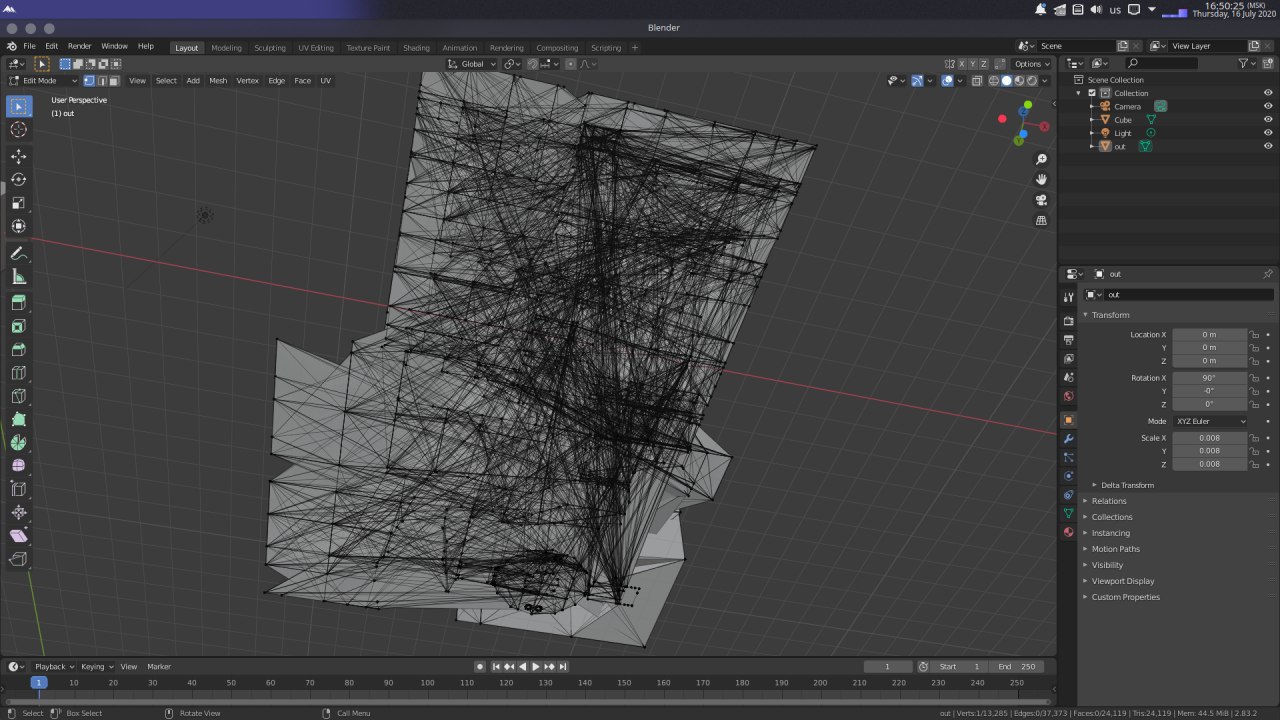The width and height of the screenshot is (1280, 720).
Task: Open Render properties tab
Action: click(1068, 321)
